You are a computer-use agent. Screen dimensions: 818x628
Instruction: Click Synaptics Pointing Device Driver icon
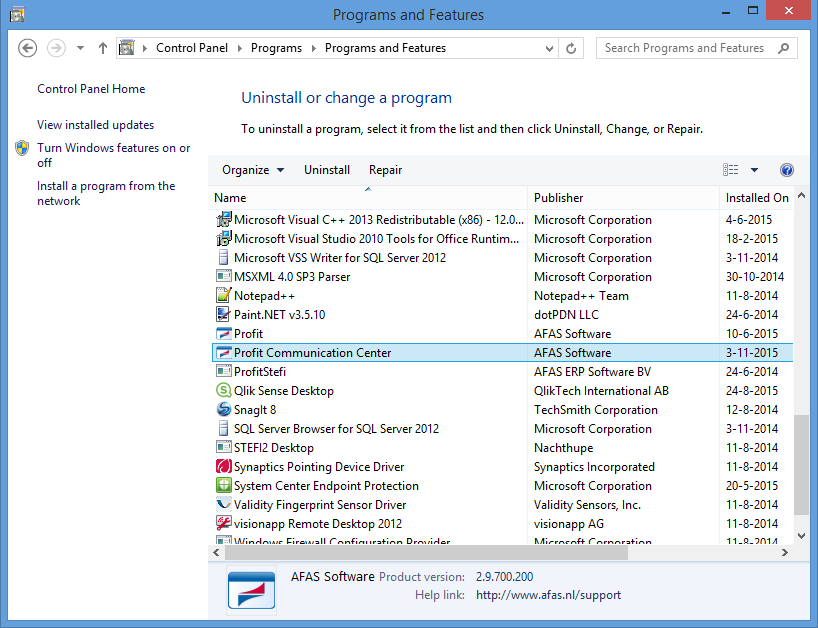point(224,466)
